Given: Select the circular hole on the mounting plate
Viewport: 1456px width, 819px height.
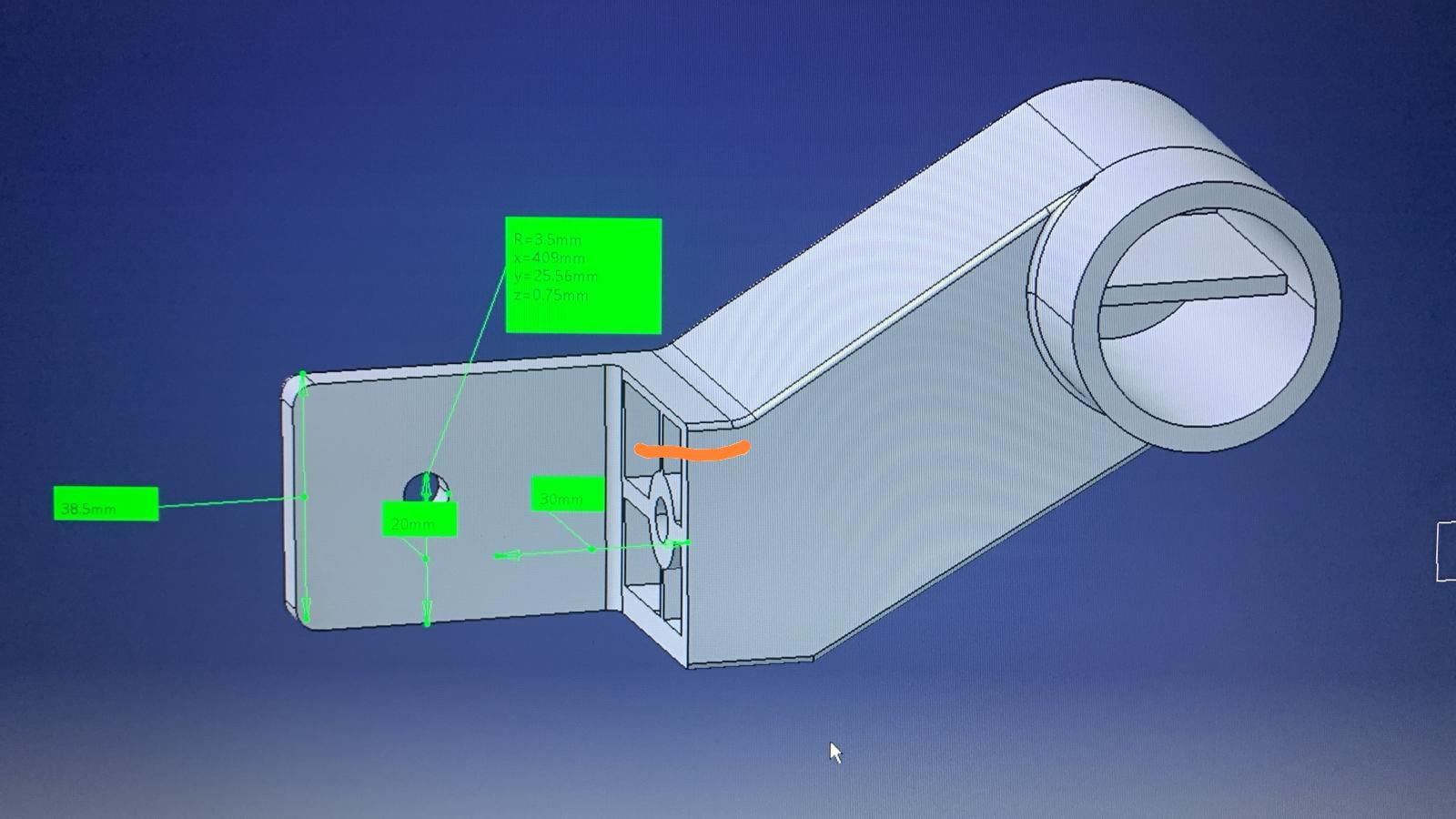Looking at the screenshot, I should tap(428, 487).
